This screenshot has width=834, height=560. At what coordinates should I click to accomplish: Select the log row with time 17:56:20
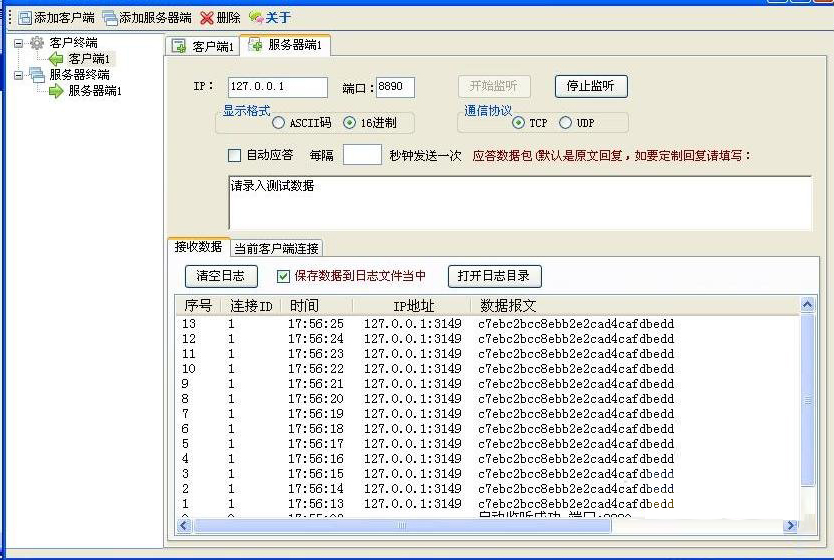click(487, 399)
